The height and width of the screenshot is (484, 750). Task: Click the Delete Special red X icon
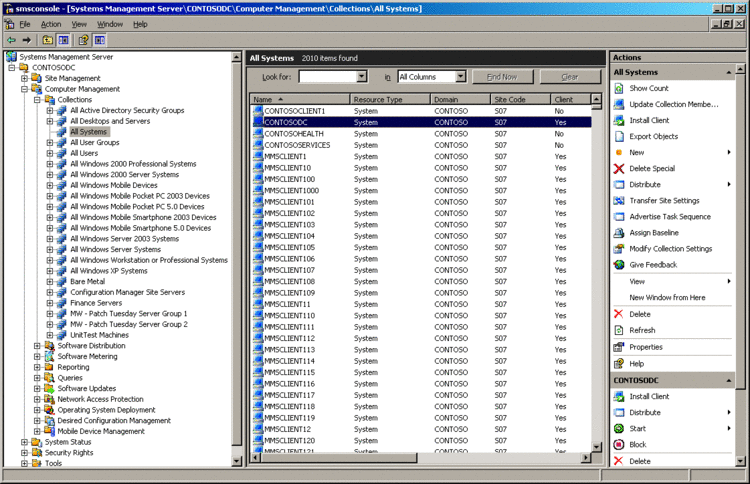620,168
